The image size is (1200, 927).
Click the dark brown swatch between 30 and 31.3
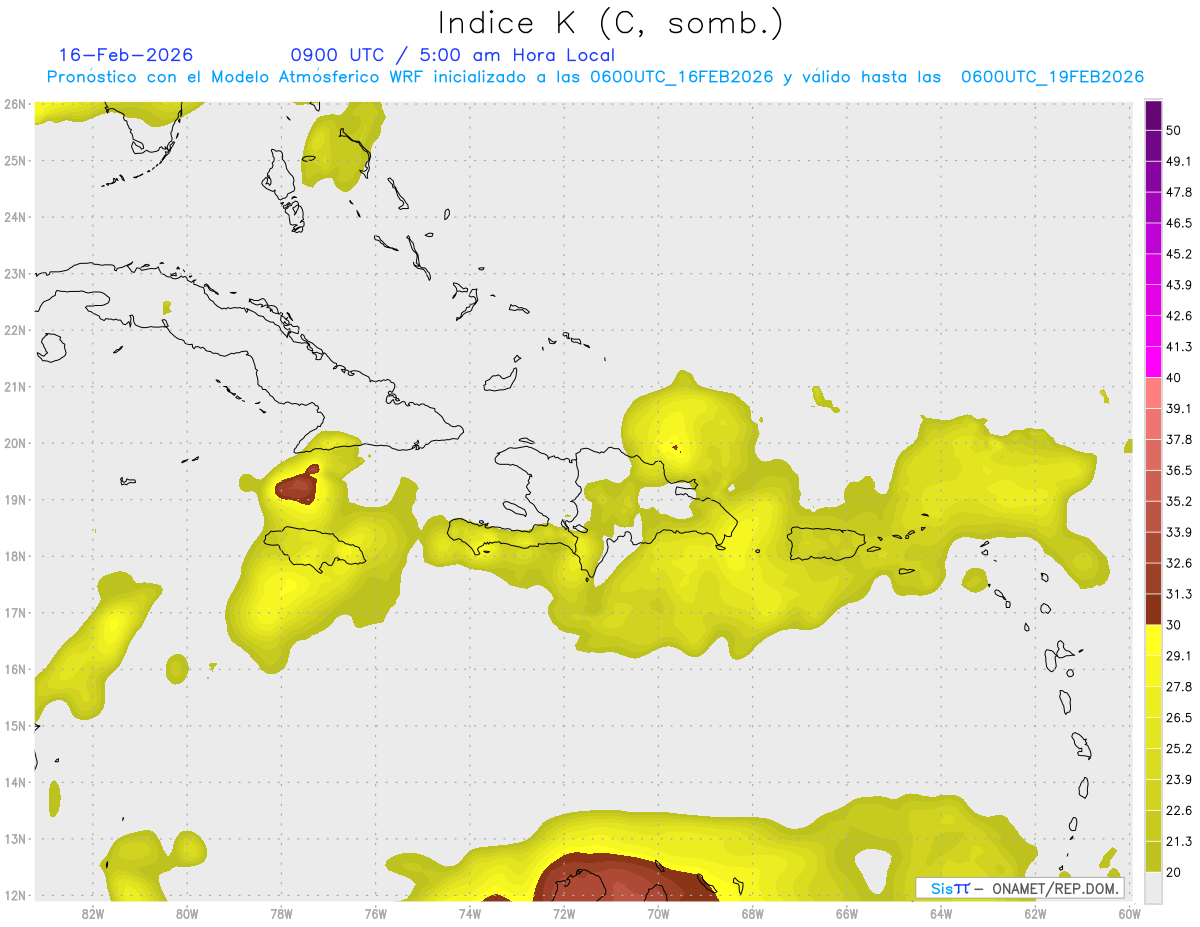pyautogui.click(x=1153, y=609)
